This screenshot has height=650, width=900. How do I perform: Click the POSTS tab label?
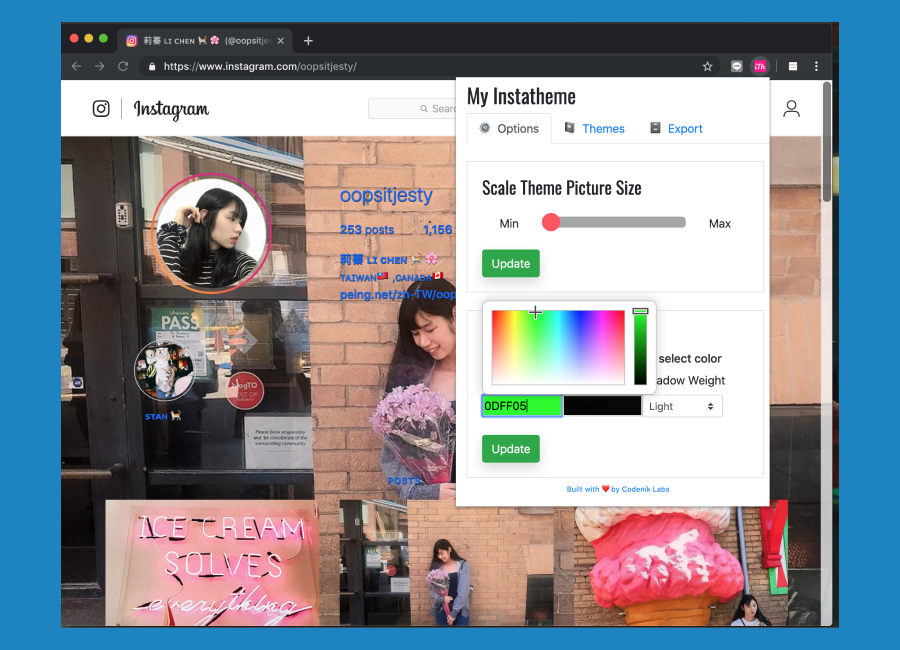[404, 481]
